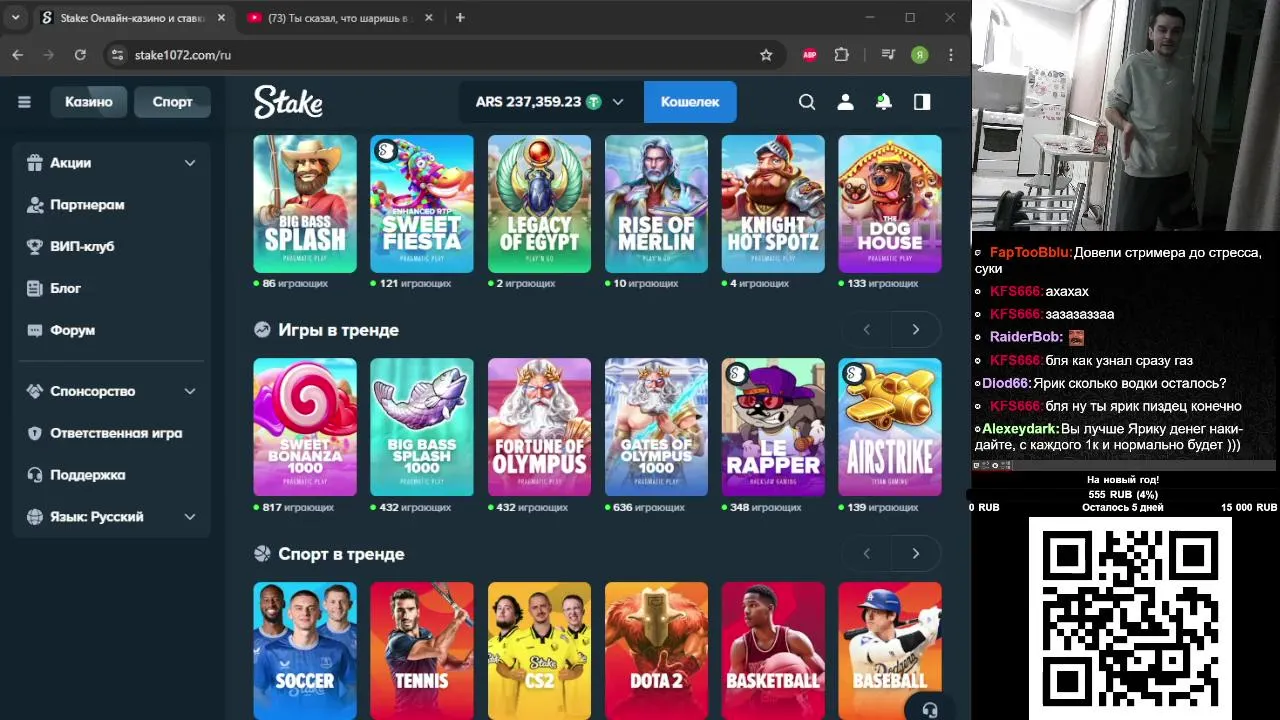Open the floating support headset button
The width and height of the screenshot is (1280, 720).
[930, 710]
